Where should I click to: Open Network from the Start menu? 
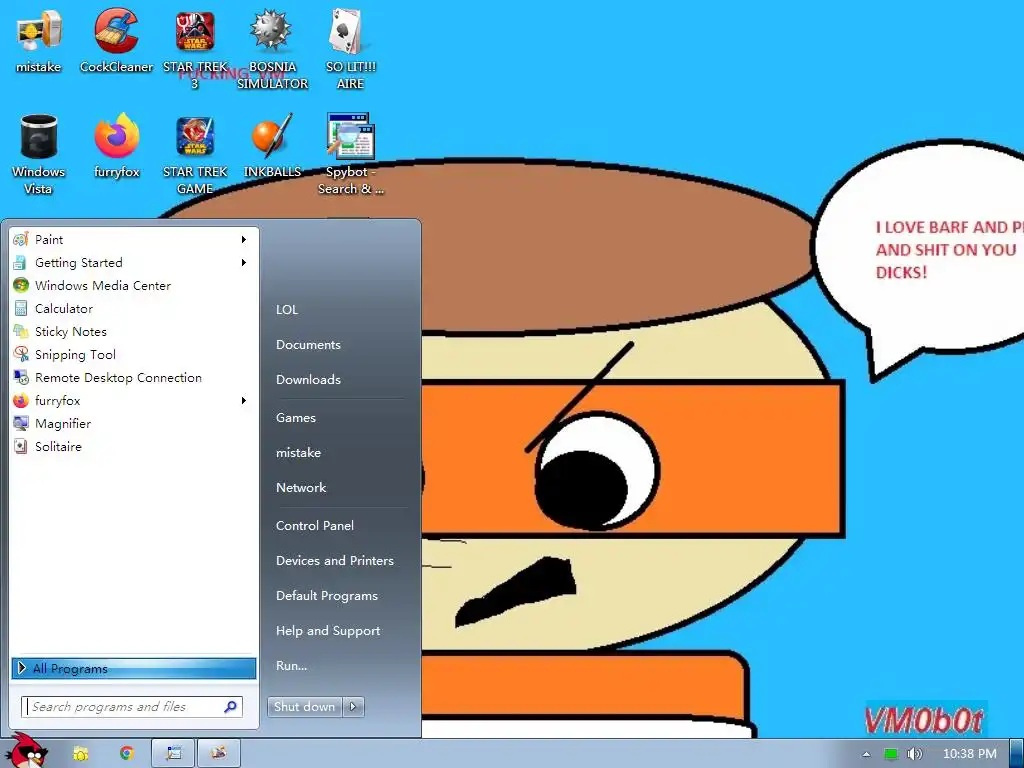coord(301,488)
